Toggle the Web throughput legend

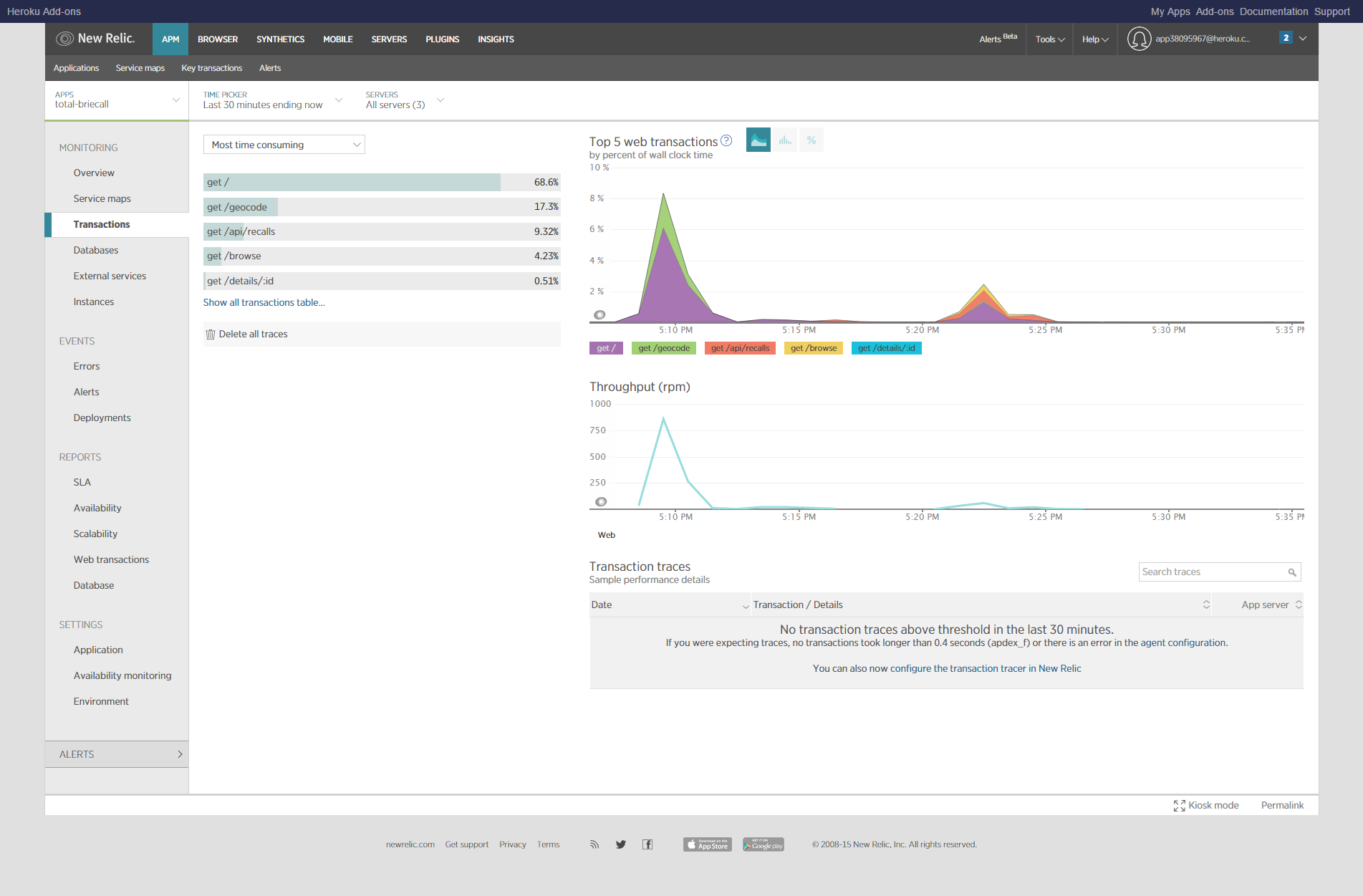tap(606, 535)
